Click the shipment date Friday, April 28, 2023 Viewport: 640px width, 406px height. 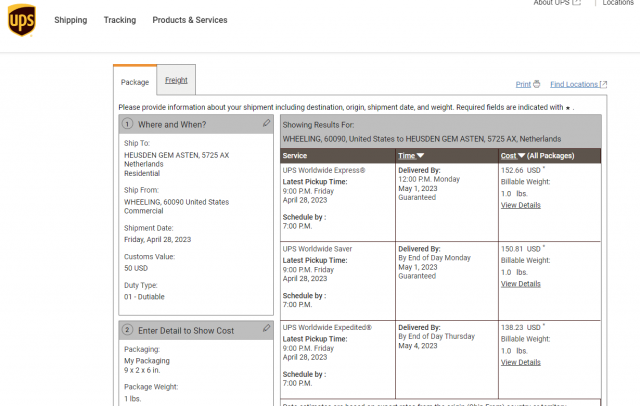click(x=158, y=240)
